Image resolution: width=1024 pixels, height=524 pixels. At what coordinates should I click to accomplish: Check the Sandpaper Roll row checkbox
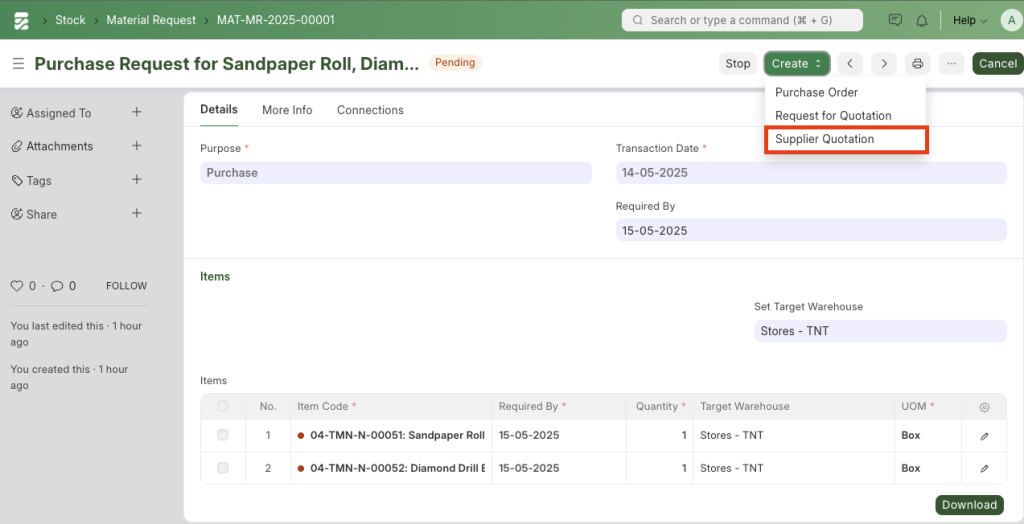coord(223,435)
